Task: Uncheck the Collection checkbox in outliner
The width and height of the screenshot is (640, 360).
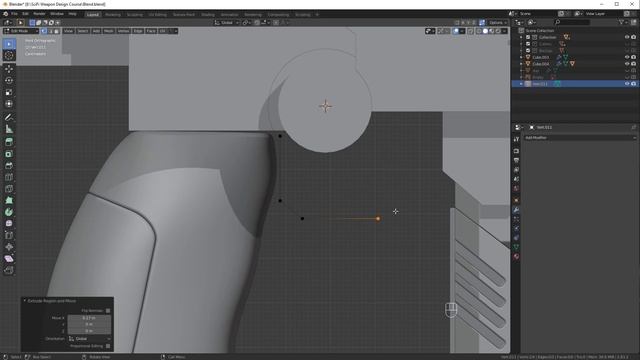Action: click(528, 37)
